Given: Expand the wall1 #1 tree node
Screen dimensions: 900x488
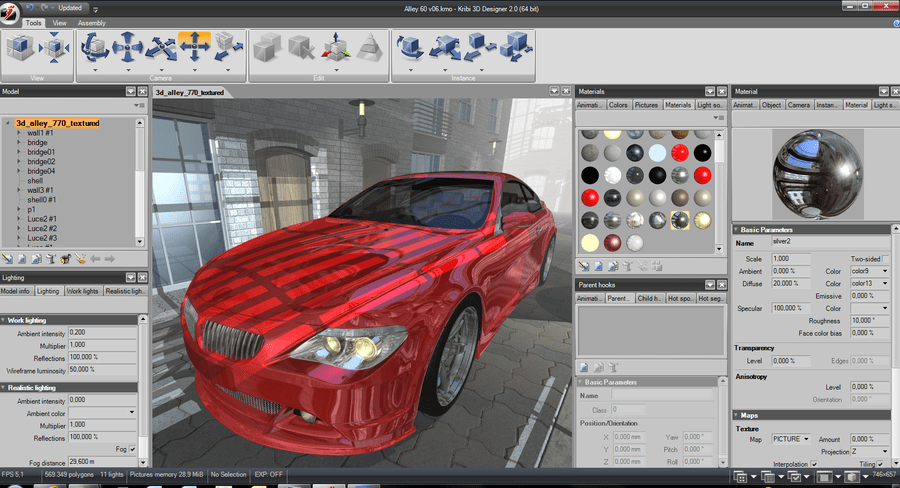Looking at the screenshot, I should 18,133.
